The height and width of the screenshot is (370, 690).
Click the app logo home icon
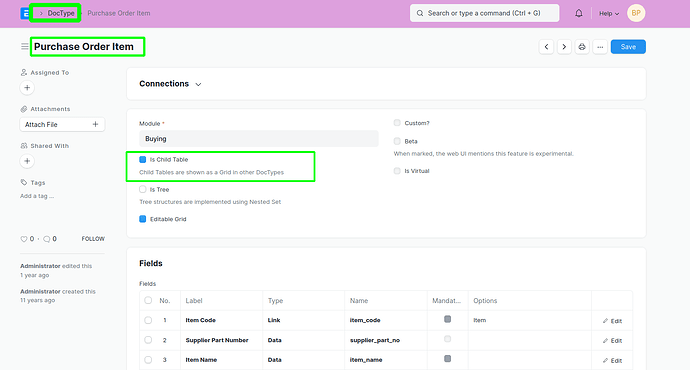click(24, 13)
